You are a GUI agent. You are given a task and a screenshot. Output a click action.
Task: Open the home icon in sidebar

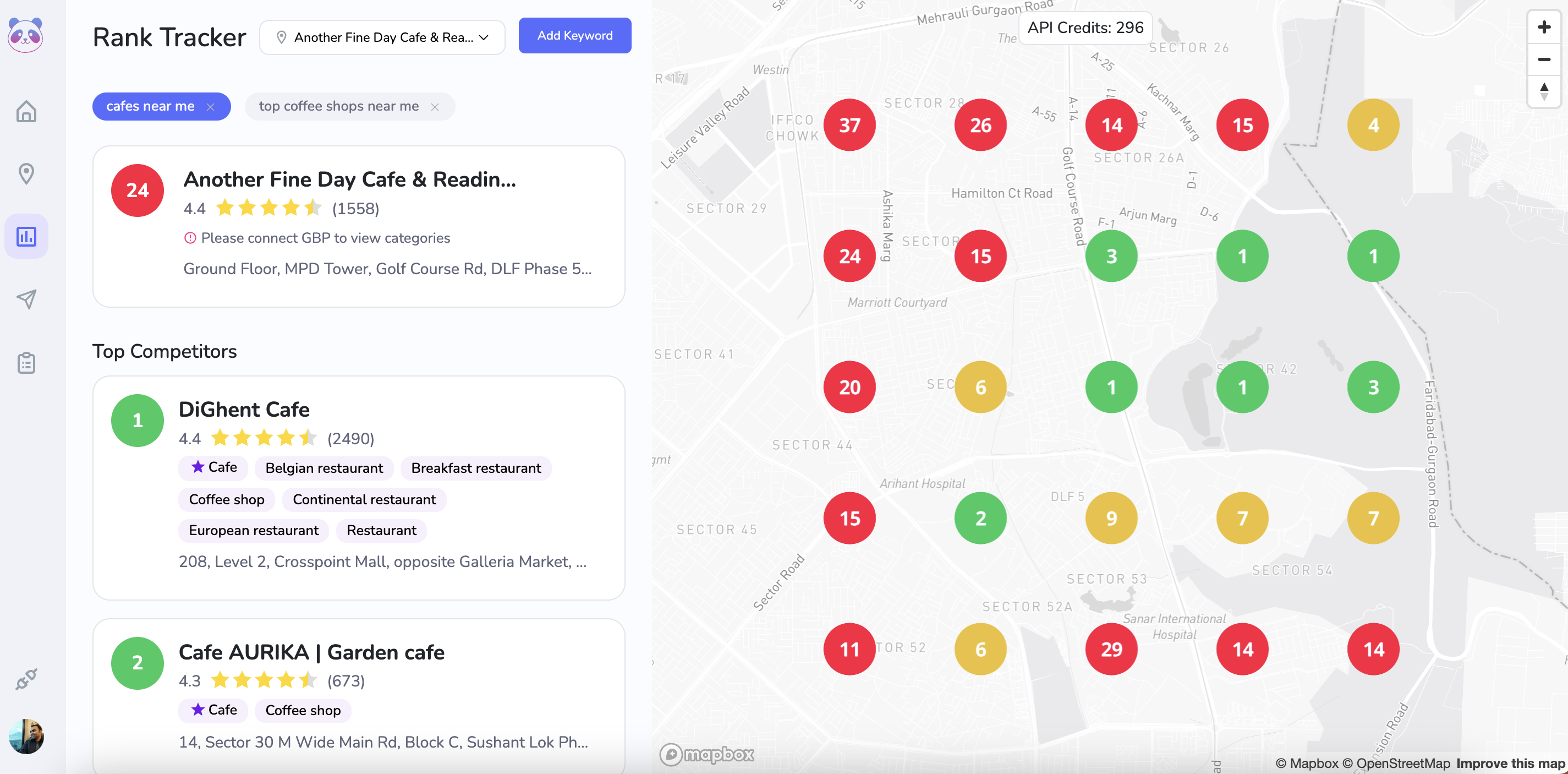(x=26, y=111)
